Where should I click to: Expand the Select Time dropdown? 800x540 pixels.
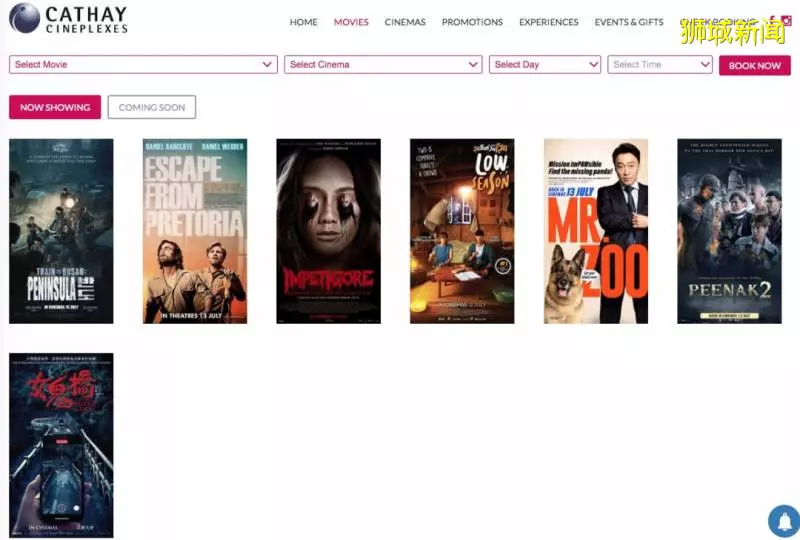[660, 65]
